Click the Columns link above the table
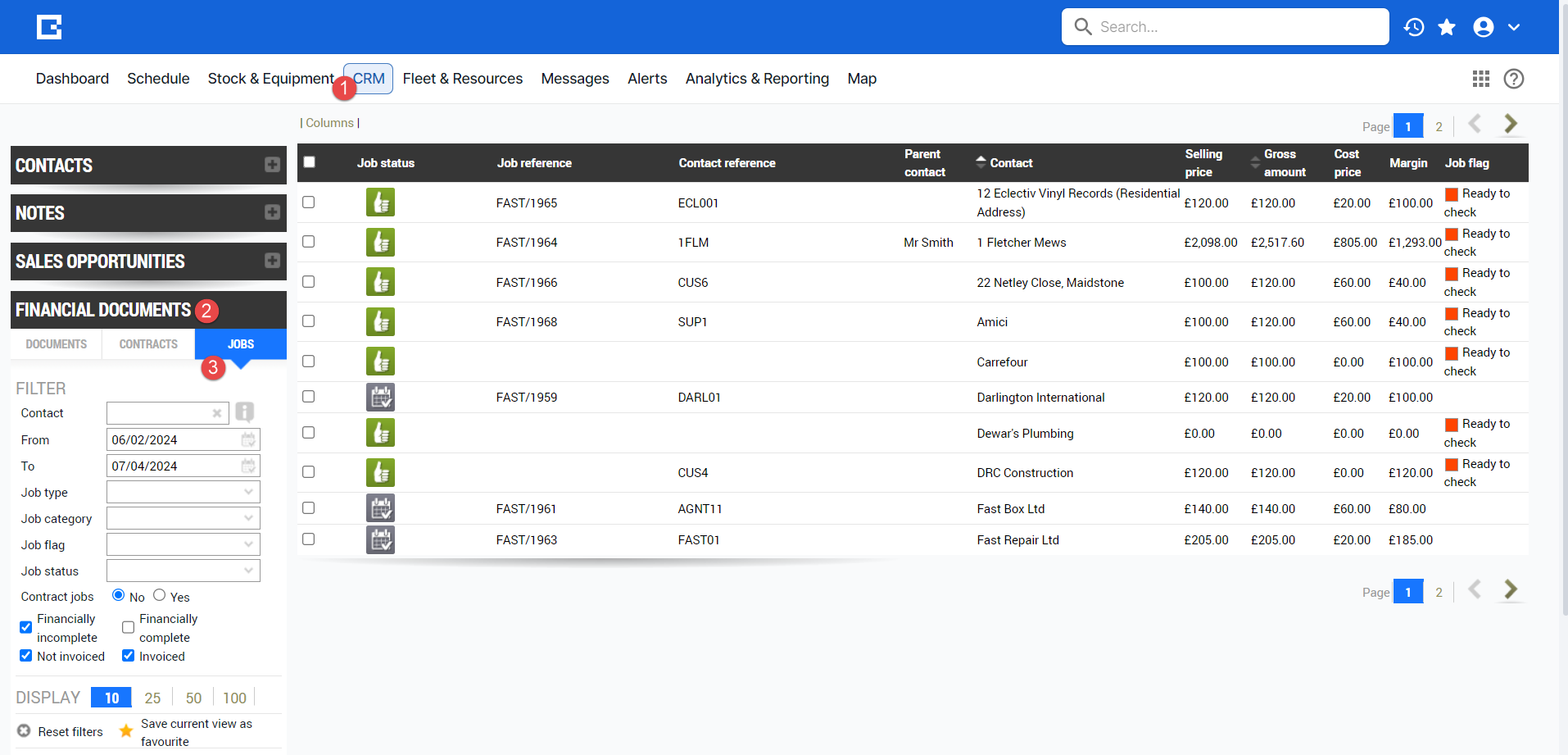 [329, 123]
